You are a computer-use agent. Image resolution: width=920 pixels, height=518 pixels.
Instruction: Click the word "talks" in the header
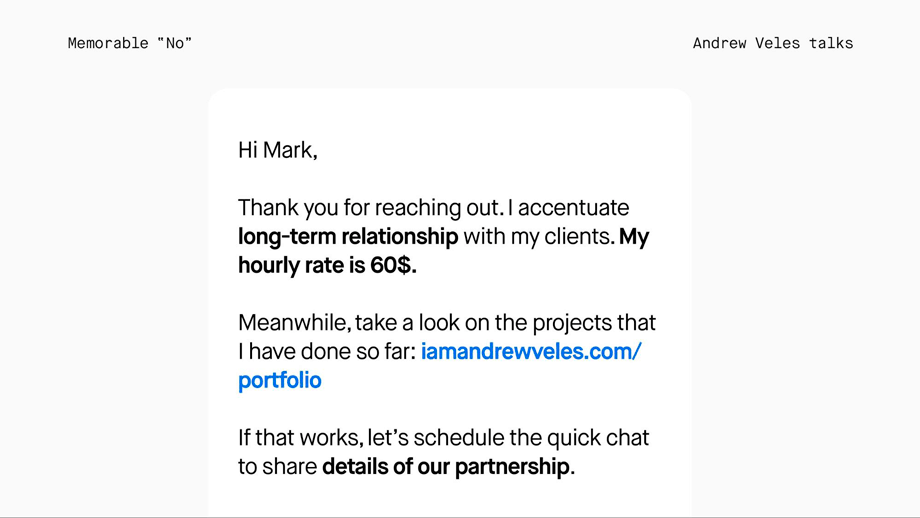click(831, 43)
